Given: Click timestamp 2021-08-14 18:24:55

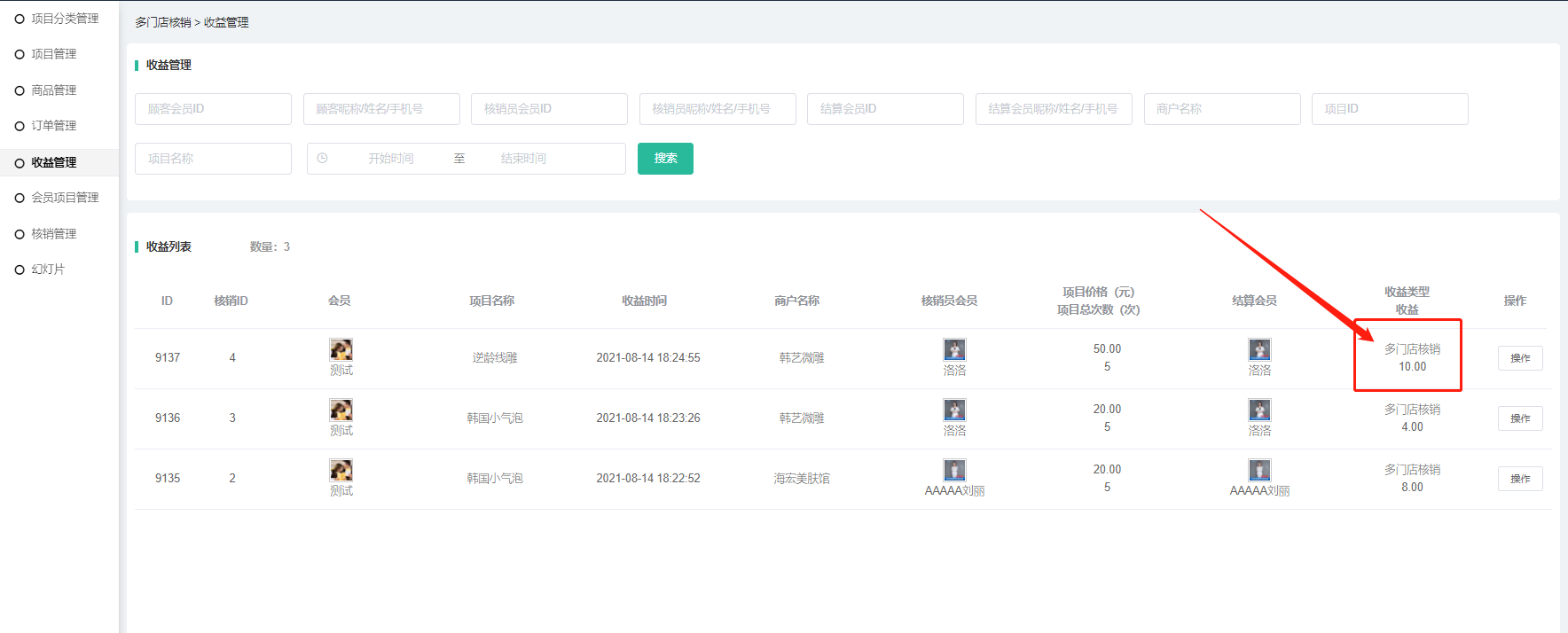Looking at the screenshot, I should pyautogui.click(x=648, y=358).
